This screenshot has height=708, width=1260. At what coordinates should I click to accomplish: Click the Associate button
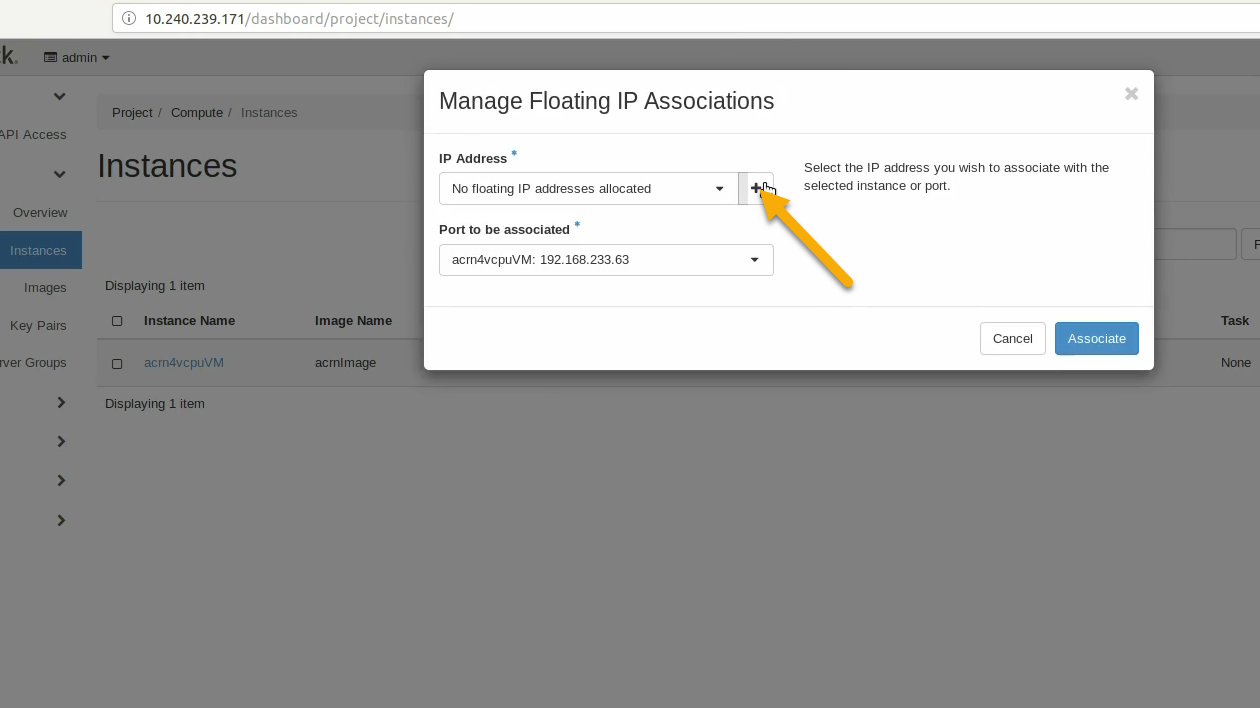click(1096, 338)
